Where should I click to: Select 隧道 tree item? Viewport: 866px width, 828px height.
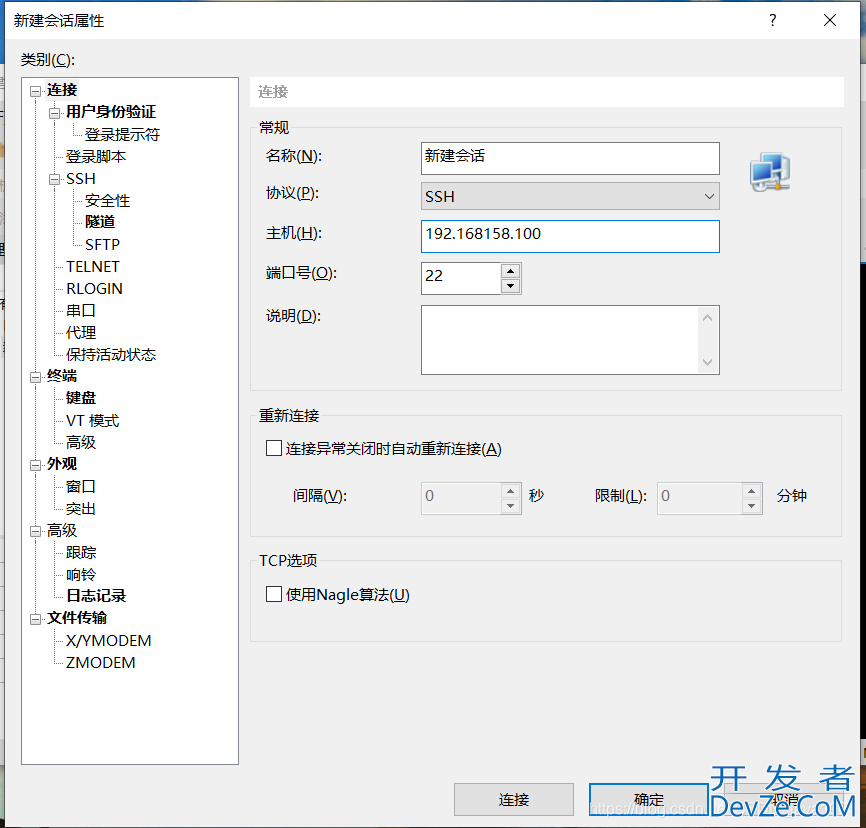tap(100, 222)
